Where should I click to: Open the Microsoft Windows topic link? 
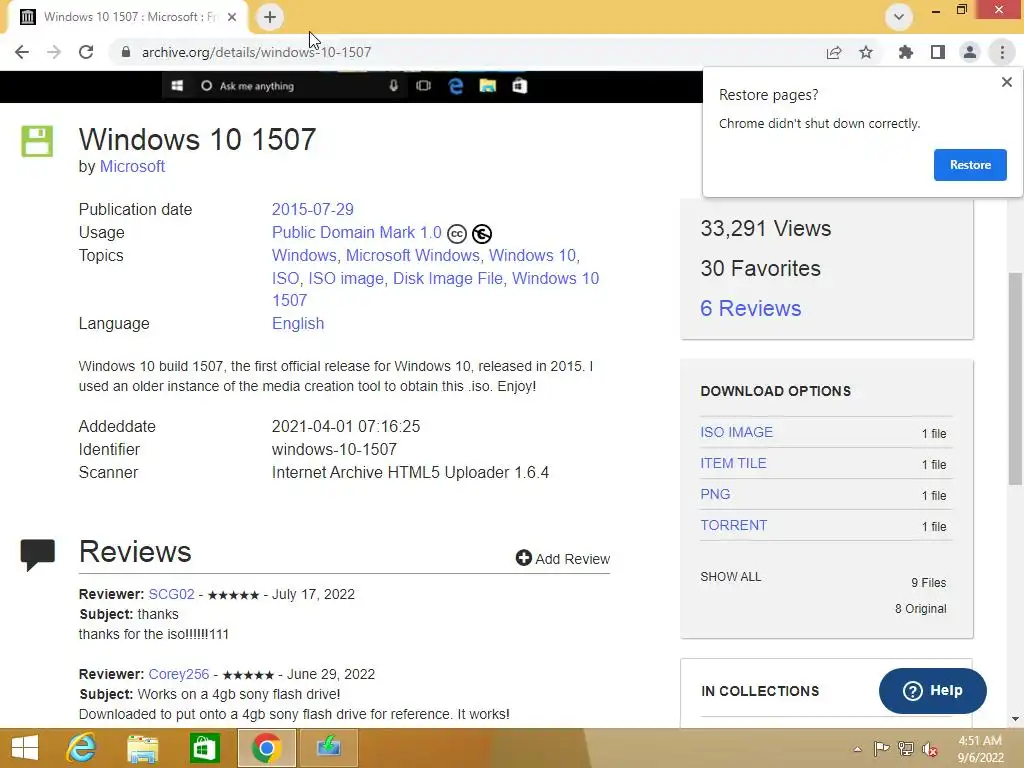(413, 255)
